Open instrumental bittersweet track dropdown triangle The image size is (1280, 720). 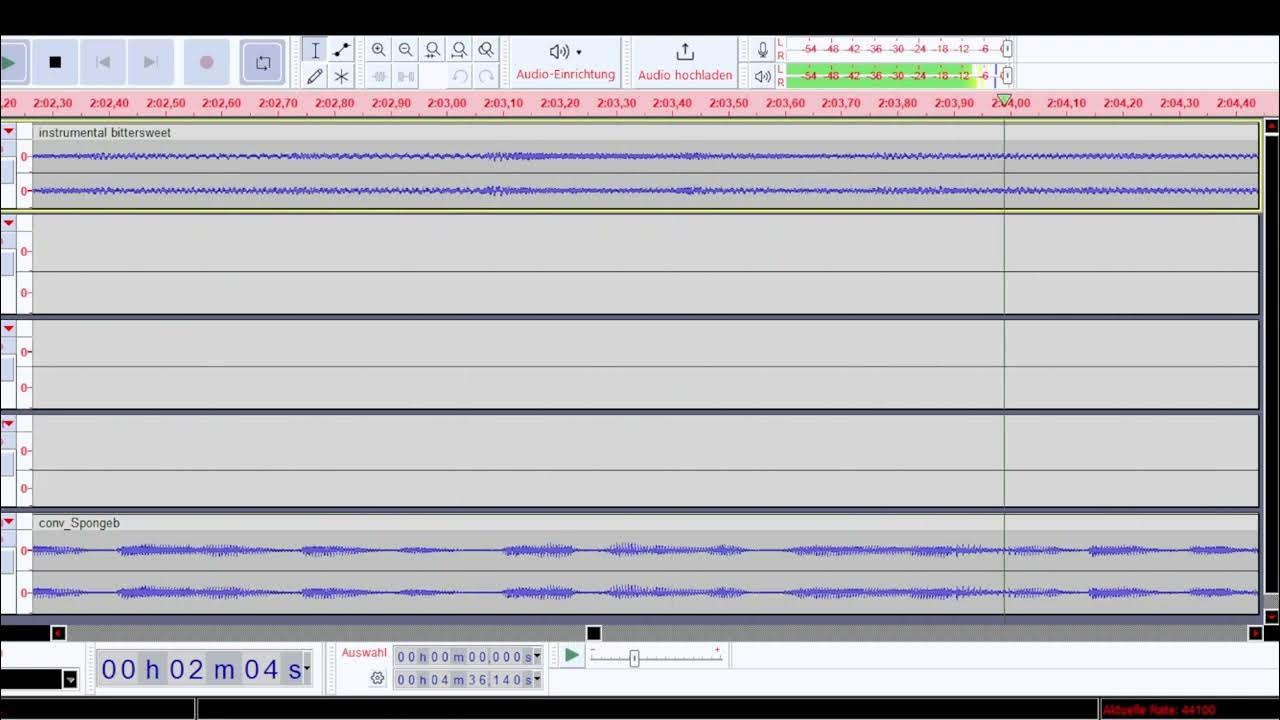8,131
